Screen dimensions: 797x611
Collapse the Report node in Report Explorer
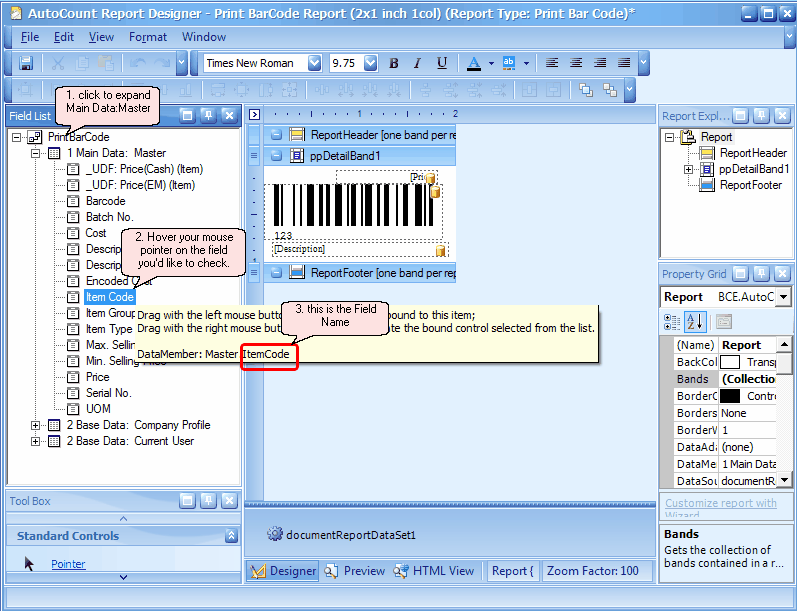tap(669, 137)
